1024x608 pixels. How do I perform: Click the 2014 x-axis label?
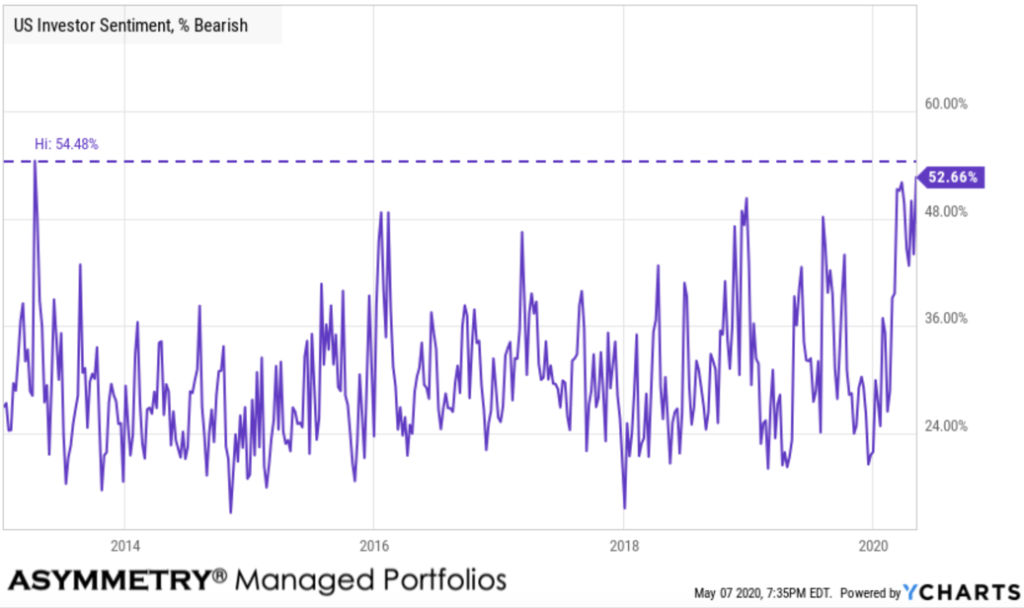coord(124,547)
